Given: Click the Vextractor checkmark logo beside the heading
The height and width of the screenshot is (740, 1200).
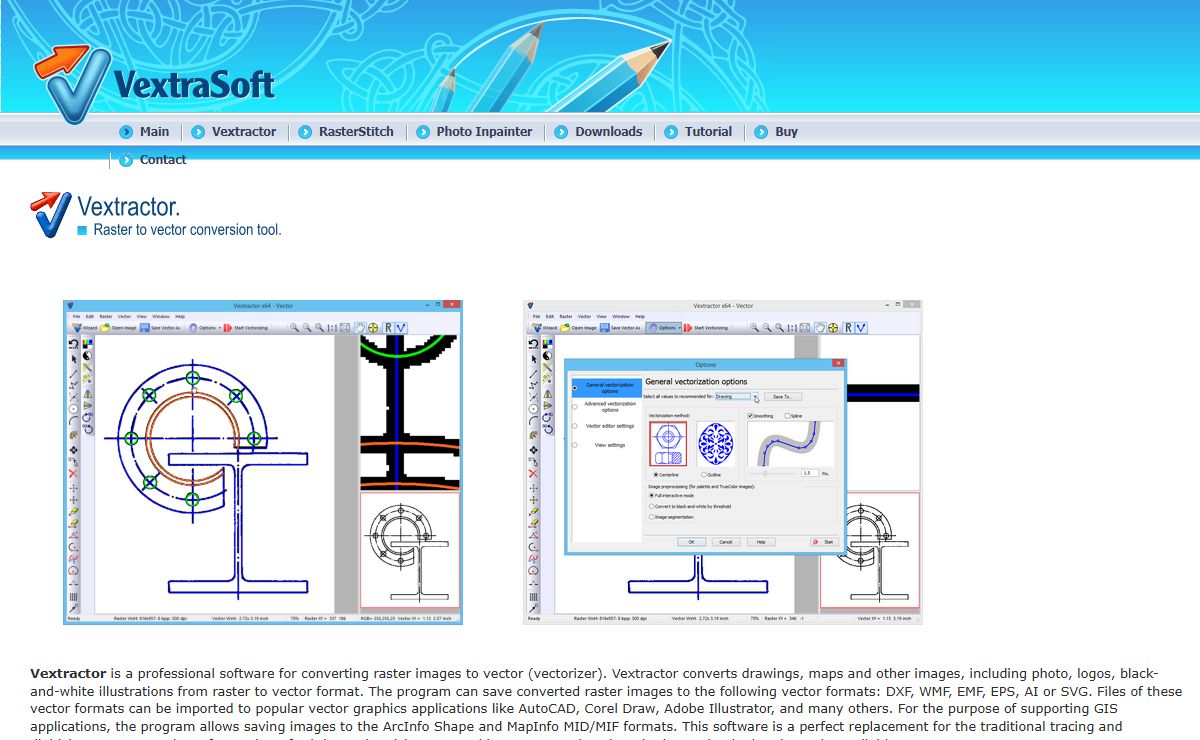Looking at the screenshot, I should 52,213.
